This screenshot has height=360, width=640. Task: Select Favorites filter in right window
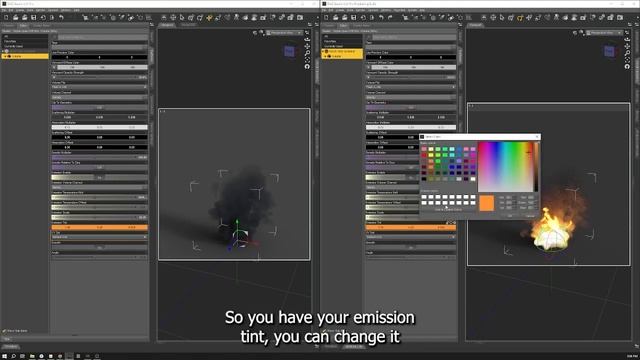(x=330, y=41)
